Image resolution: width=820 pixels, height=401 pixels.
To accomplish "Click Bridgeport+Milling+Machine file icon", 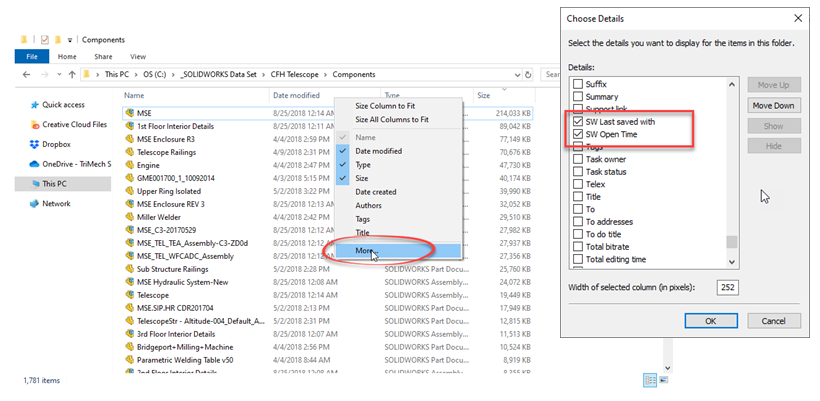I will tap(130, 347).
